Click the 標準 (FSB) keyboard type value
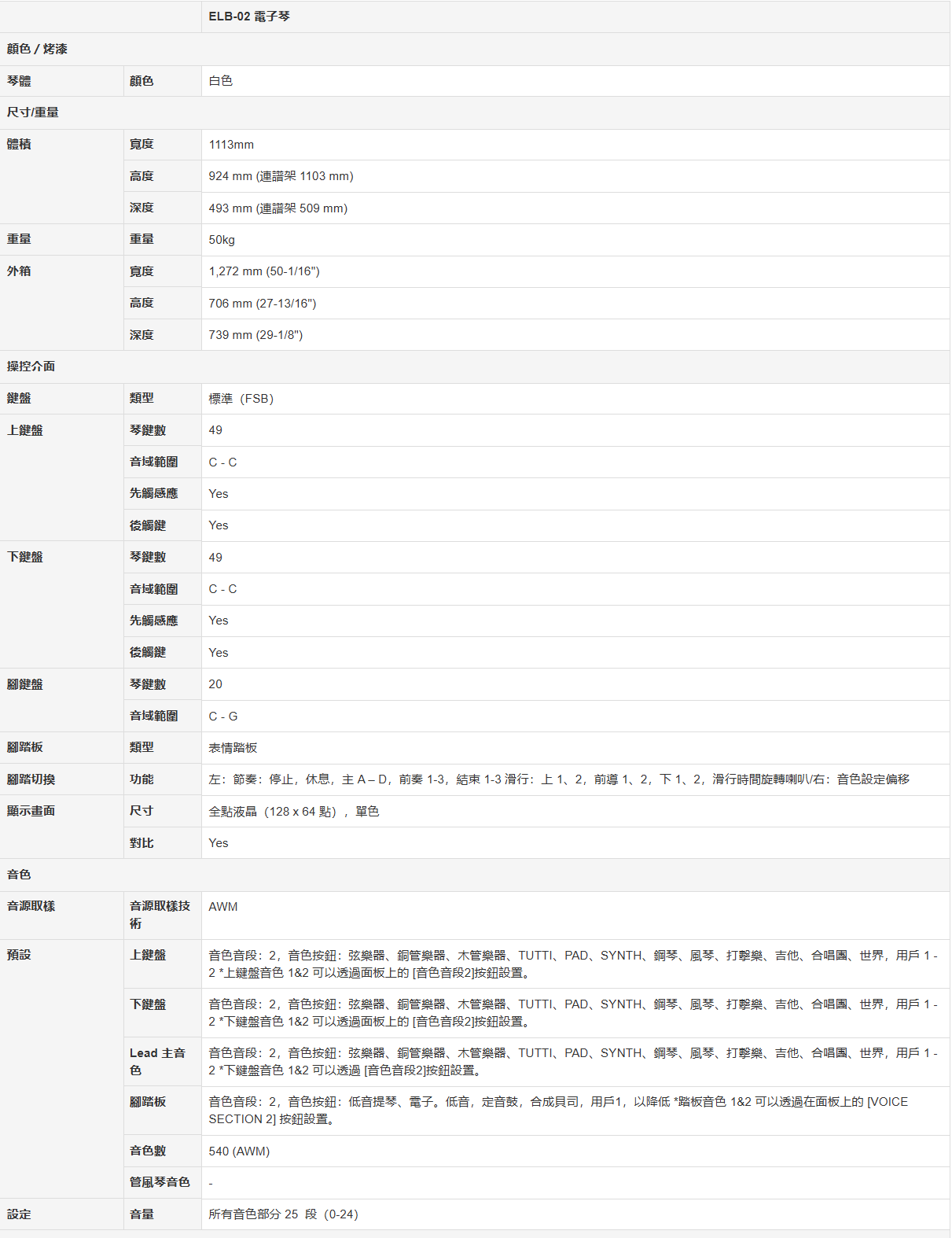The height and width of the screenshot is (1238, 952). tap(241, 399)
